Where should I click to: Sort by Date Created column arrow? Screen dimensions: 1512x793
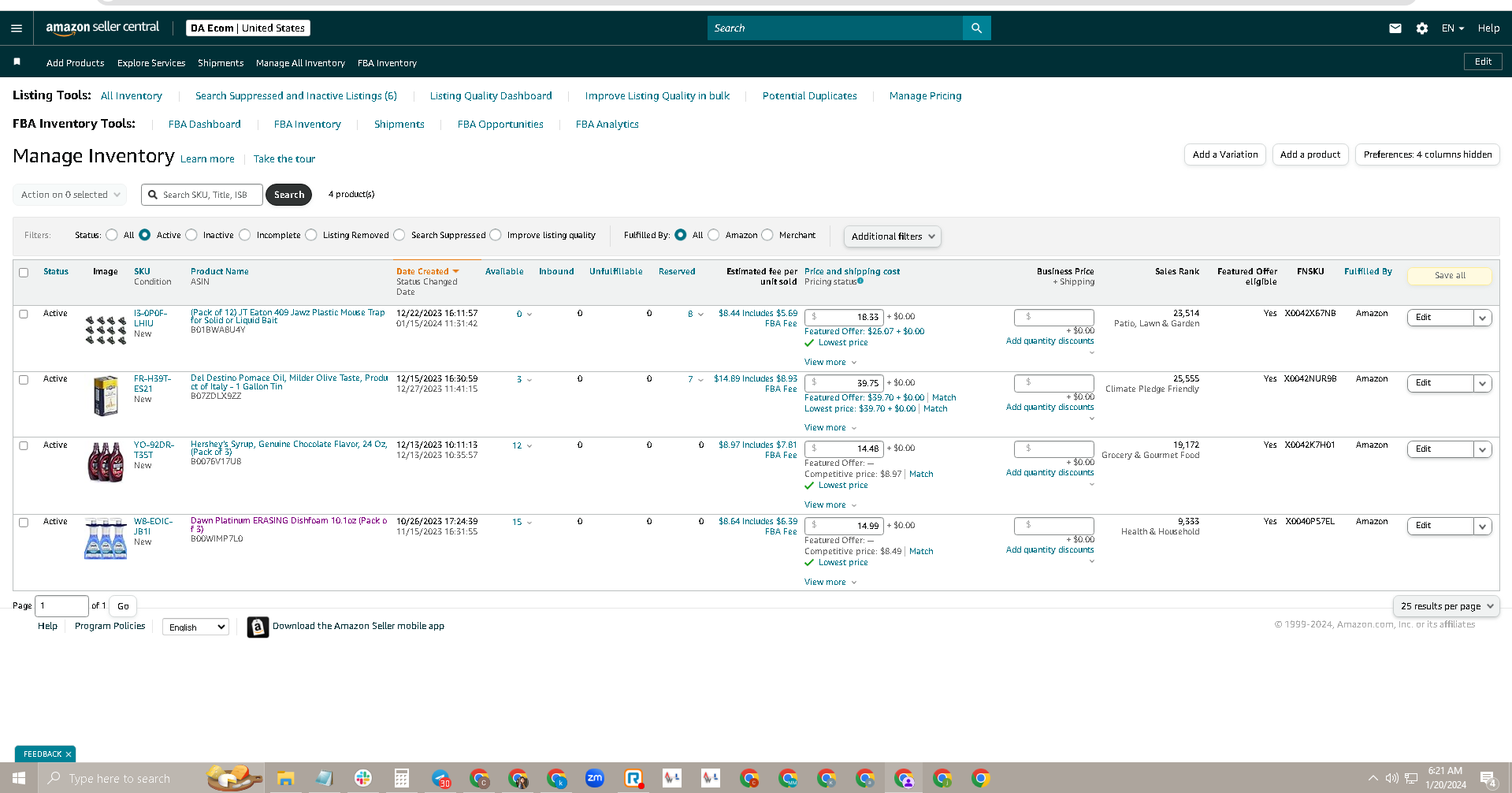tap(455, 271)
